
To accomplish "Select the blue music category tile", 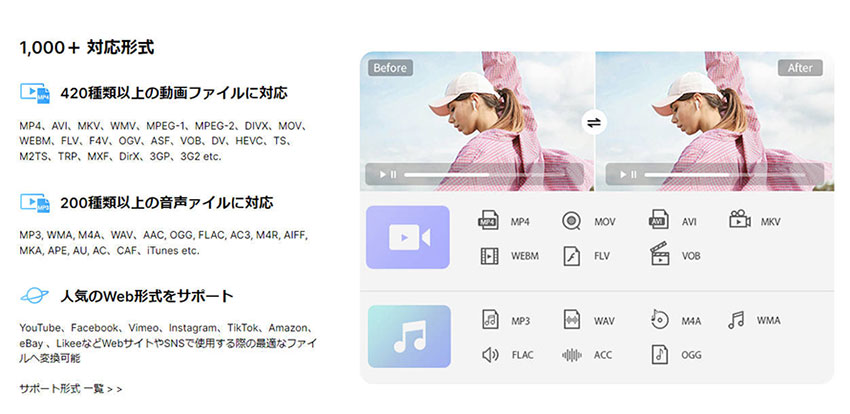I will pos(407,337).
